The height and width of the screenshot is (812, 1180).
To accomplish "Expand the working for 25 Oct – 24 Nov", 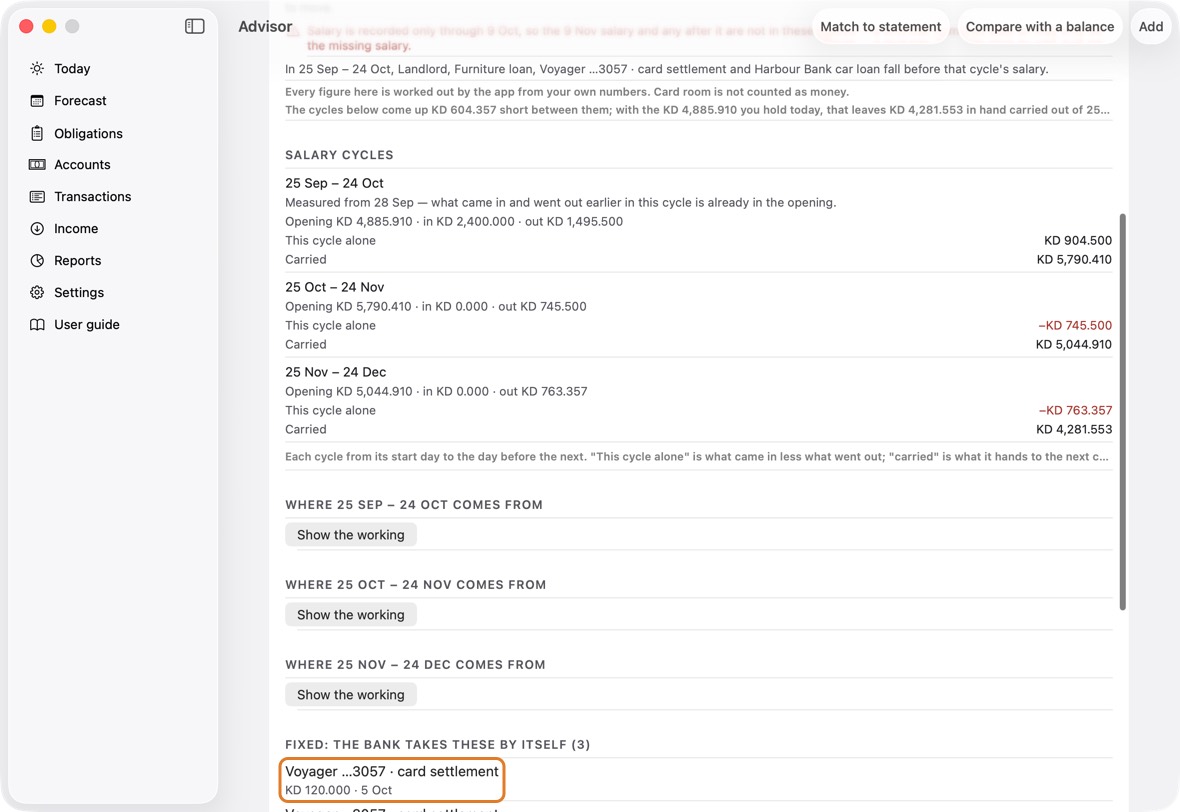I will coord(351,615).
